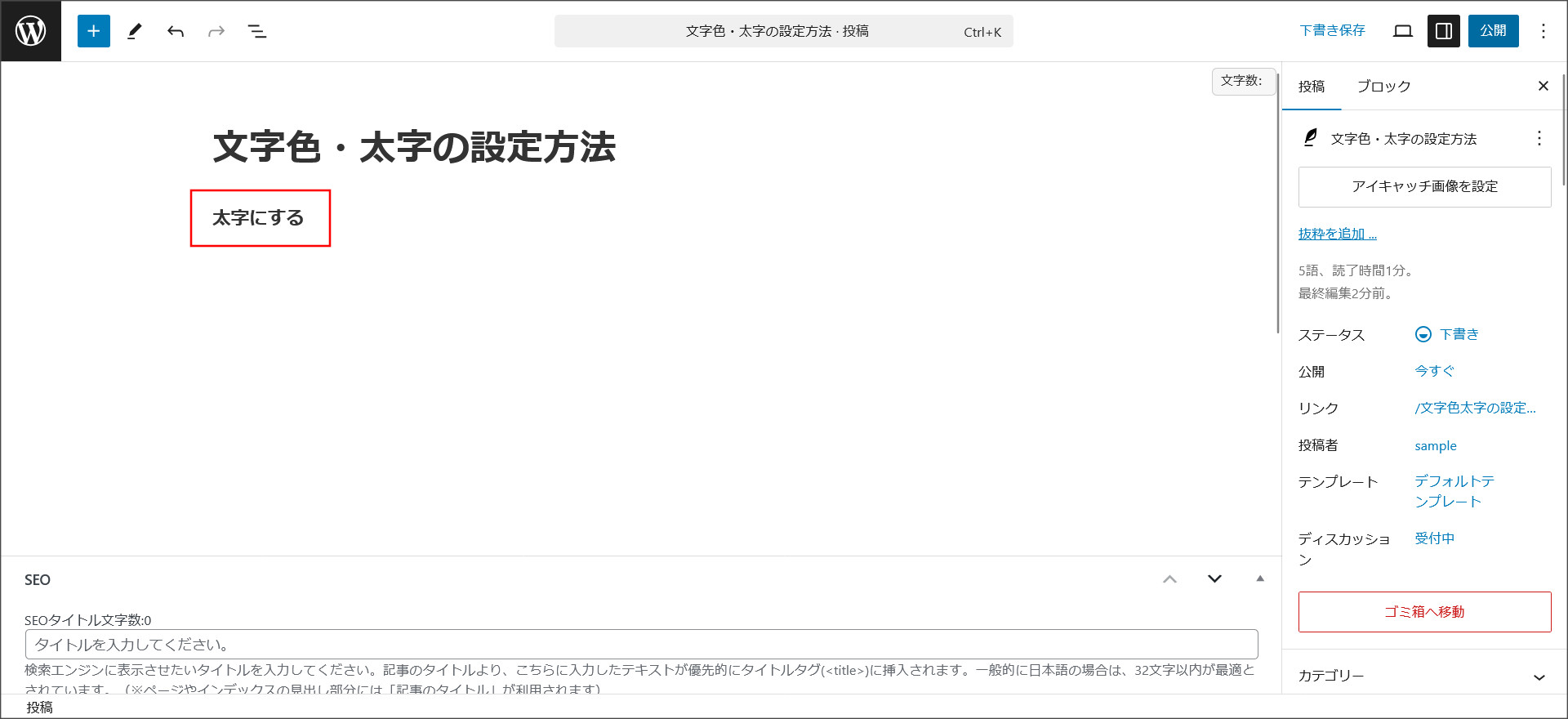Open post actions three-dot menu in sidebar
Screen dimensions: 1568x719
(1539, 138)
